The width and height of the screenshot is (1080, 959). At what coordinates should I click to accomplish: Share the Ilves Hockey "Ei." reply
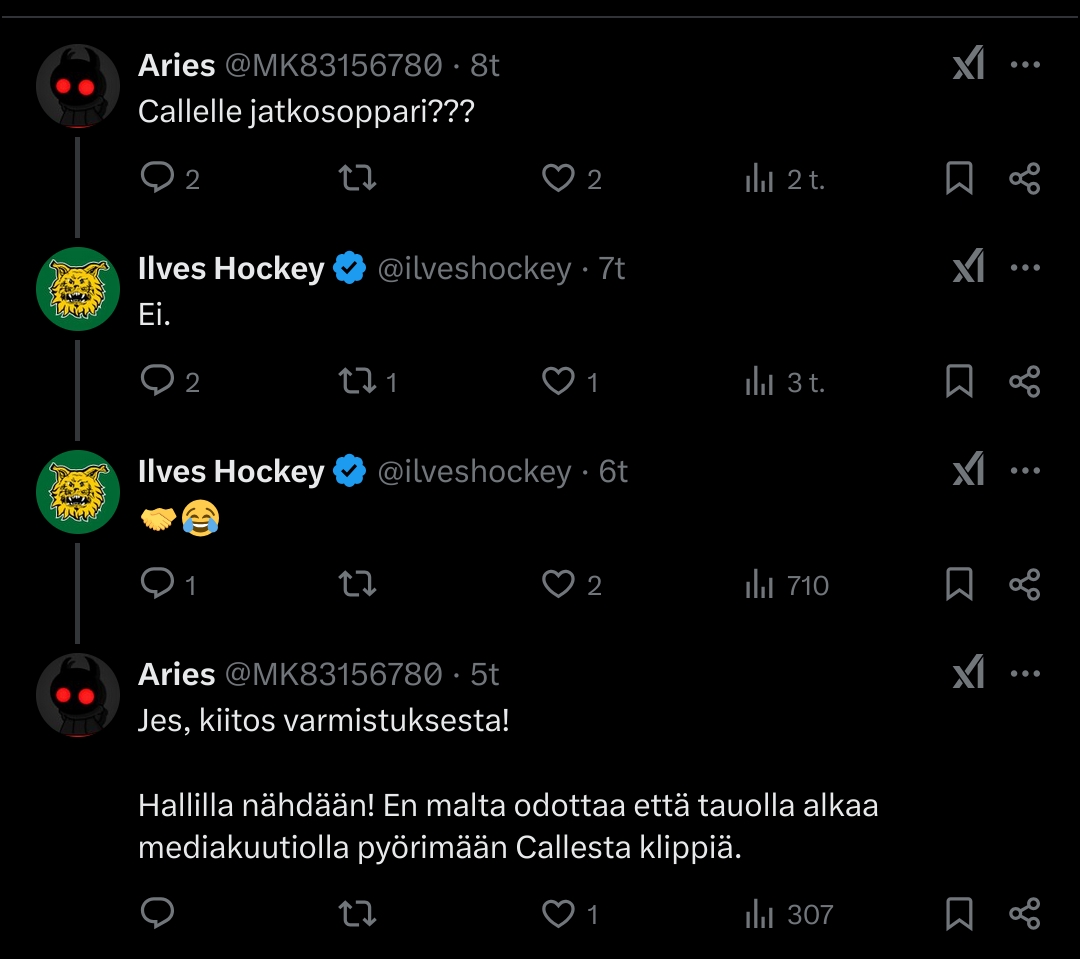tap(1025, 382)
